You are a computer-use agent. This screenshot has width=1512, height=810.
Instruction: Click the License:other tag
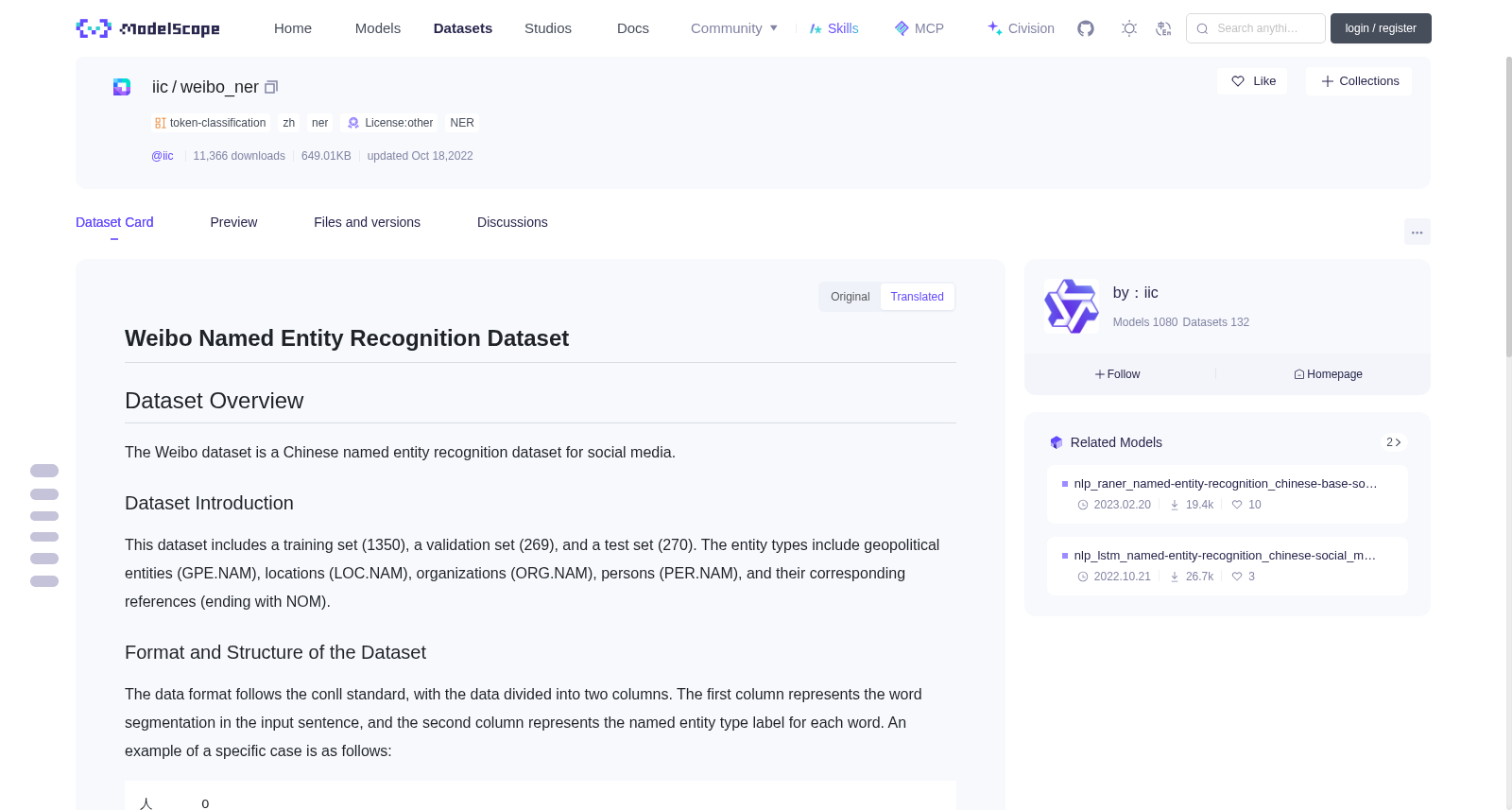tap(390, 123)
